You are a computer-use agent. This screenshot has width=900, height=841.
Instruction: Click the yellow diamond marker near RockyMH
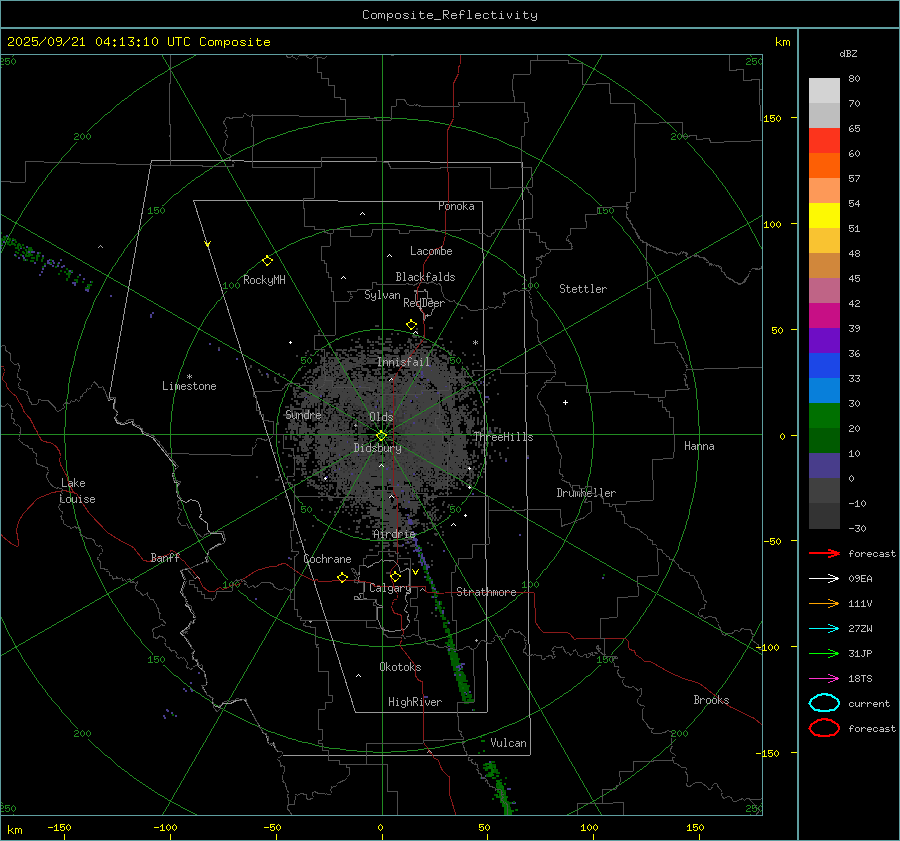(267, 260)
